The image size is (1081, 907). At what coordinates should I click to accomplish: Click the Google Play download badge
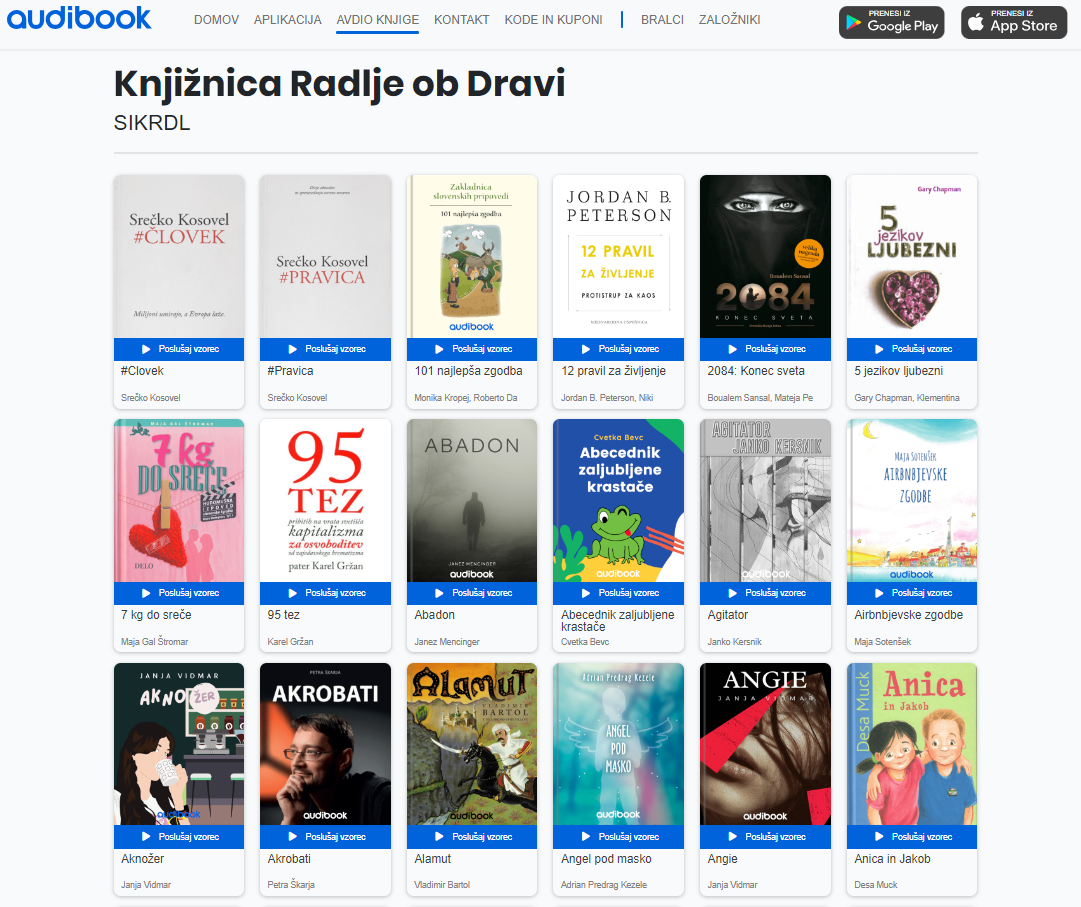tap(891, 22)
